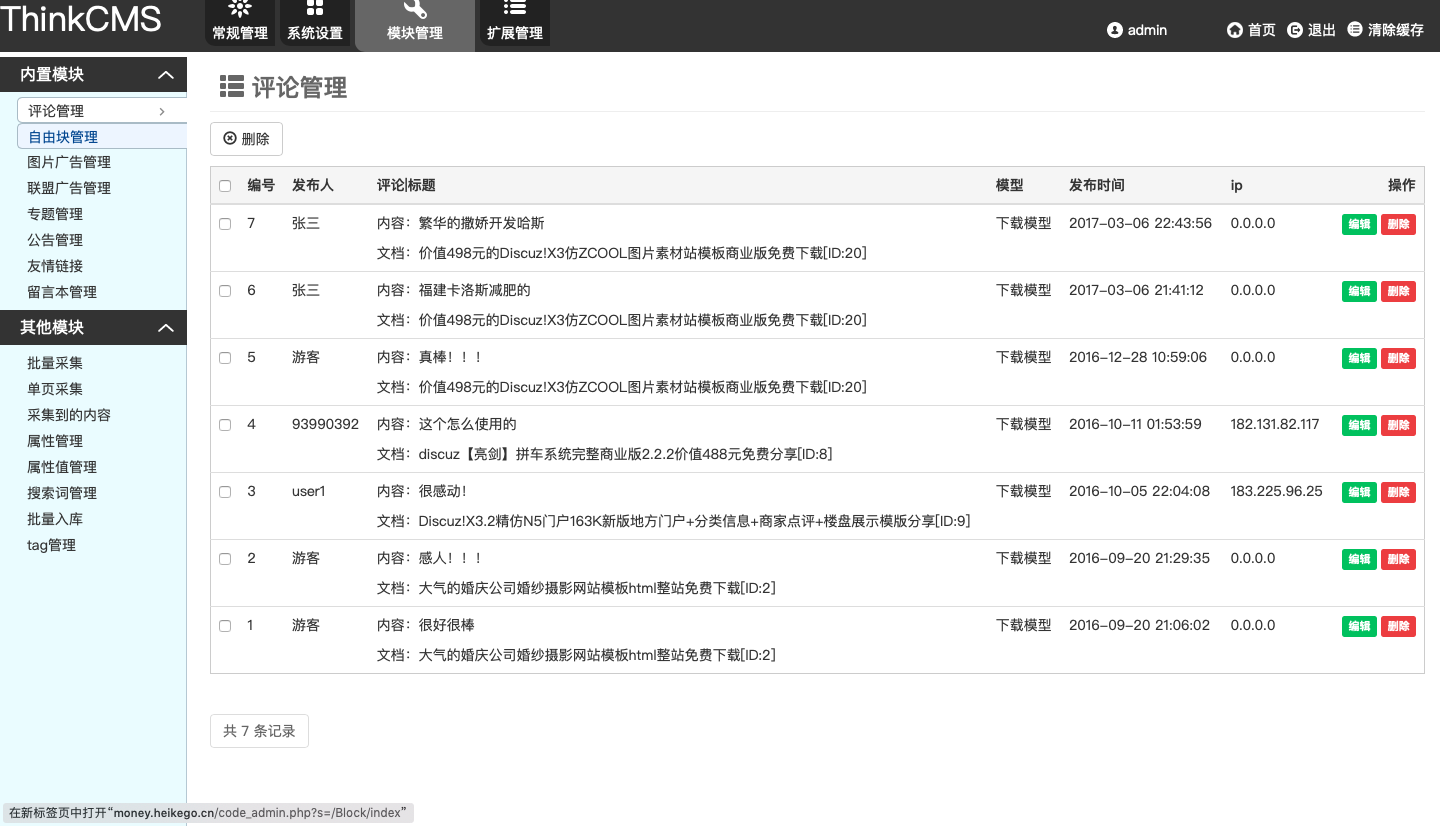The height and width of the screenshot is (826, 1440).
Task: Toggle the select-all checkbox in table header
Action: (225, 186)
